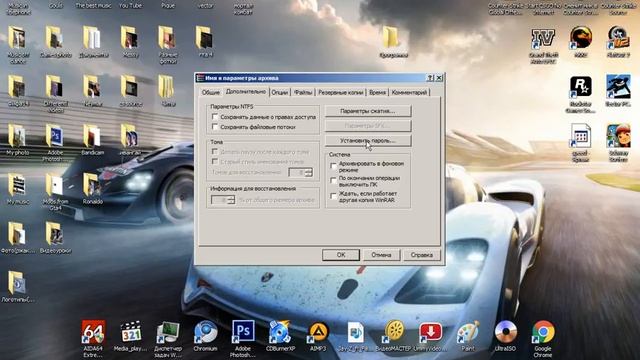Open the Видеоуроки folder
The height and width of the screenshot is (360, 640).
[x=55, y=235]
